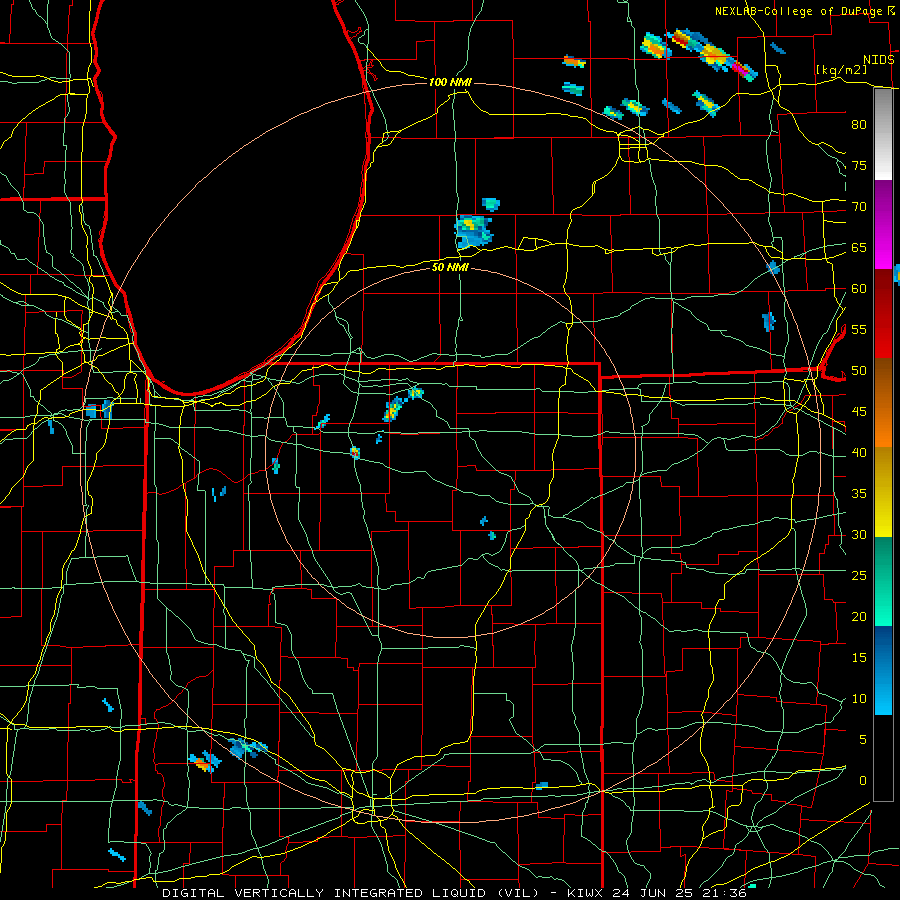Click the scale value 80
The image size is (900, 900).
[x=859, y=125]
